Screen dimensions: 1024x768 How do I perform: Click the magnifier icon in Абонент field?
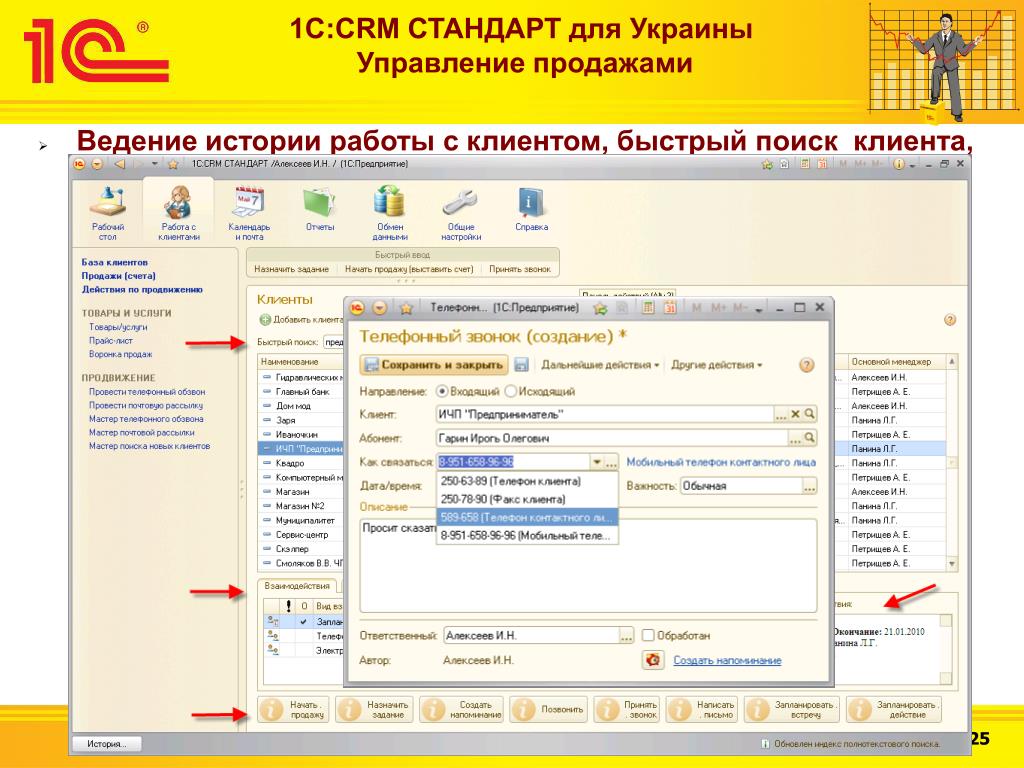point(809,438)
